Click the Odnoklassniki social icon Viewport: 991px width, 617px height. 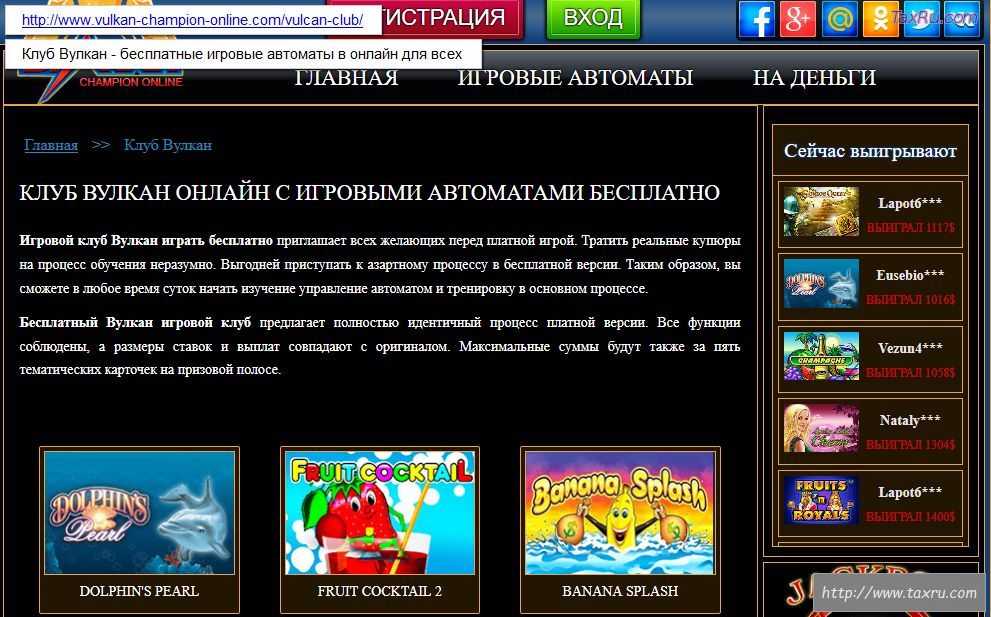[x=880, y=19]
